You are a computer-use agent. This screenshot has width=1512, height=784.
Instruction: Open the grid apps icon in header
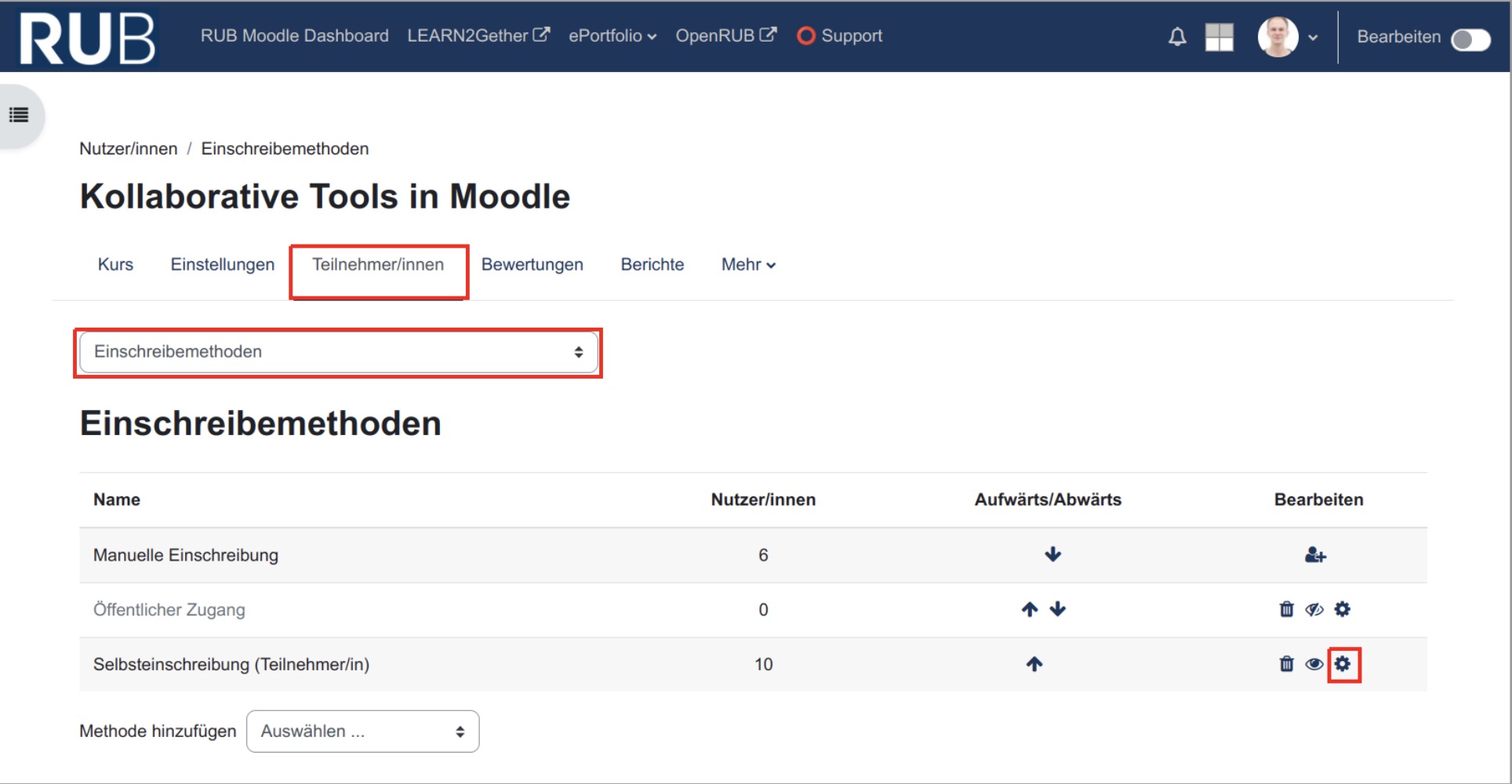tap(1219, 37)
